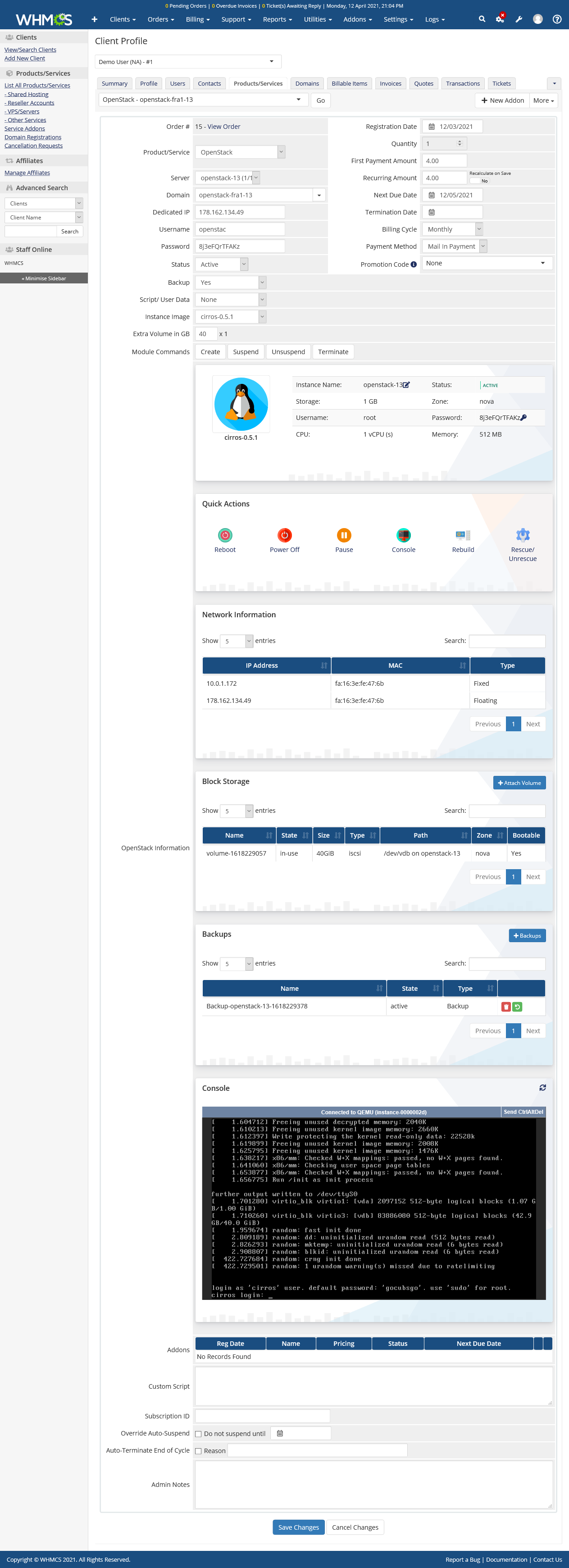Open the Billing top menu

198,19
